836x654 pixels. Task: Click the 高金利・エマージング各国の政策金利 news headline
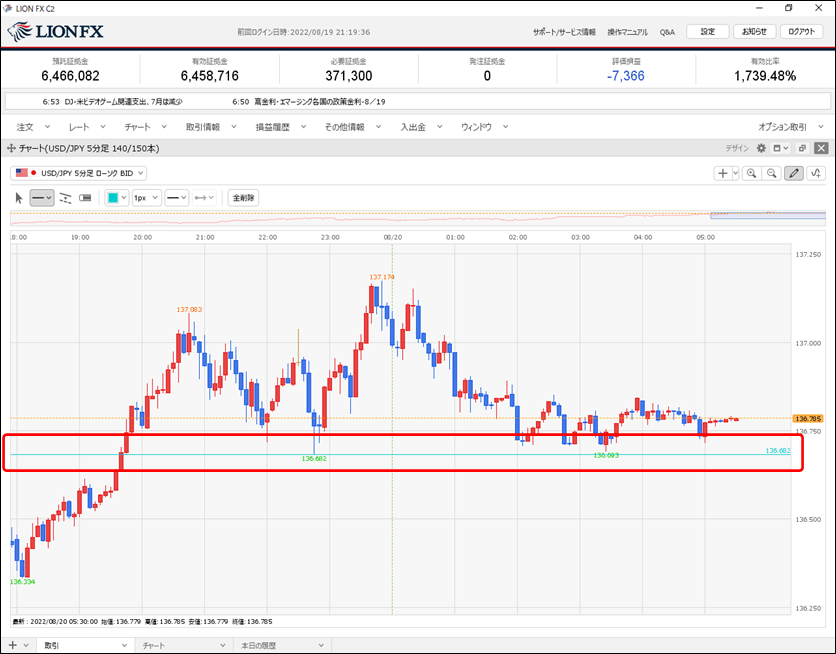coord(320,101)
